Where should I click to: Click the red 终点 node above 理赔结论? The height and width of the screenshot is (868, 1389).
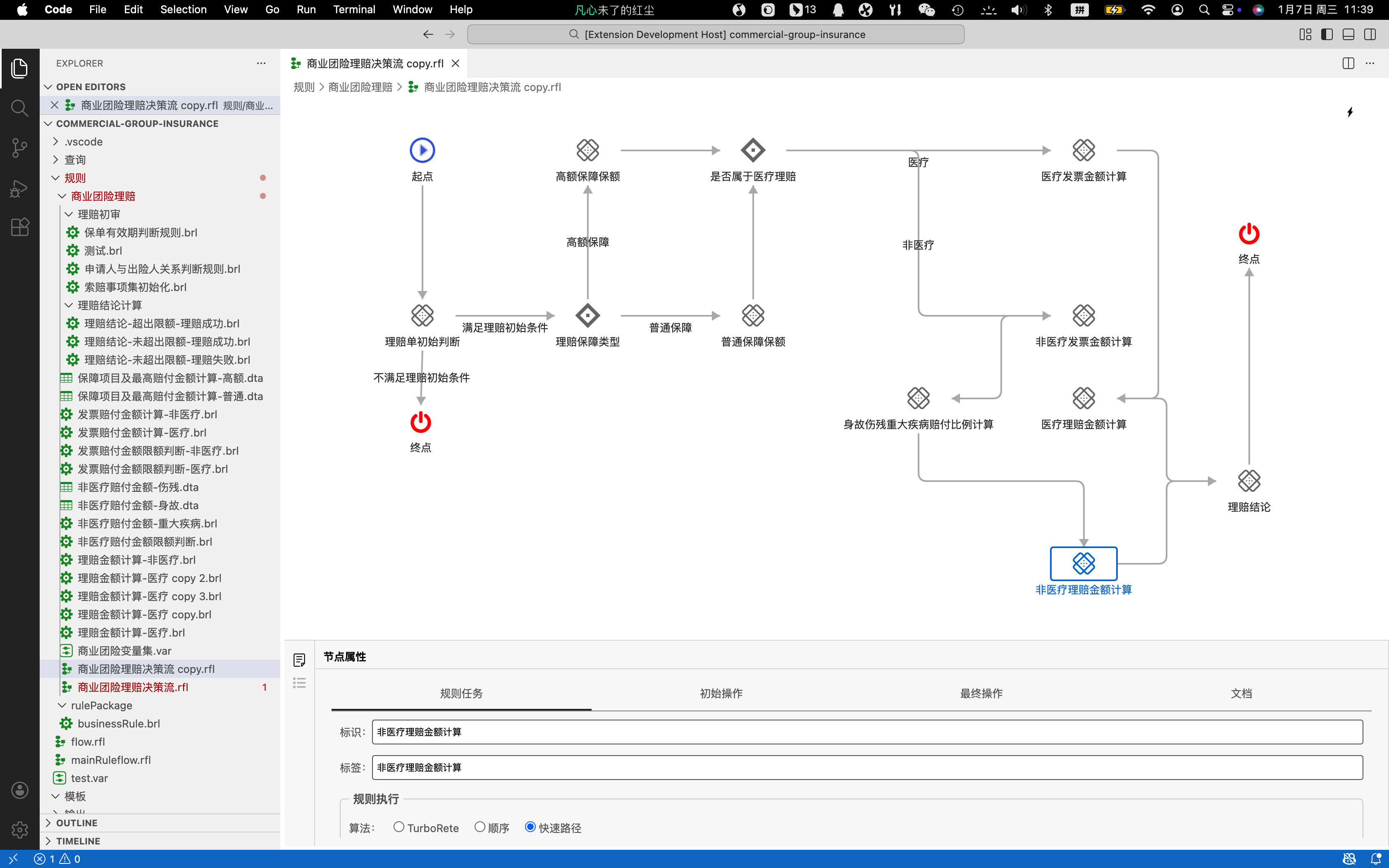pyautogui.click(x=1248, y=234)
